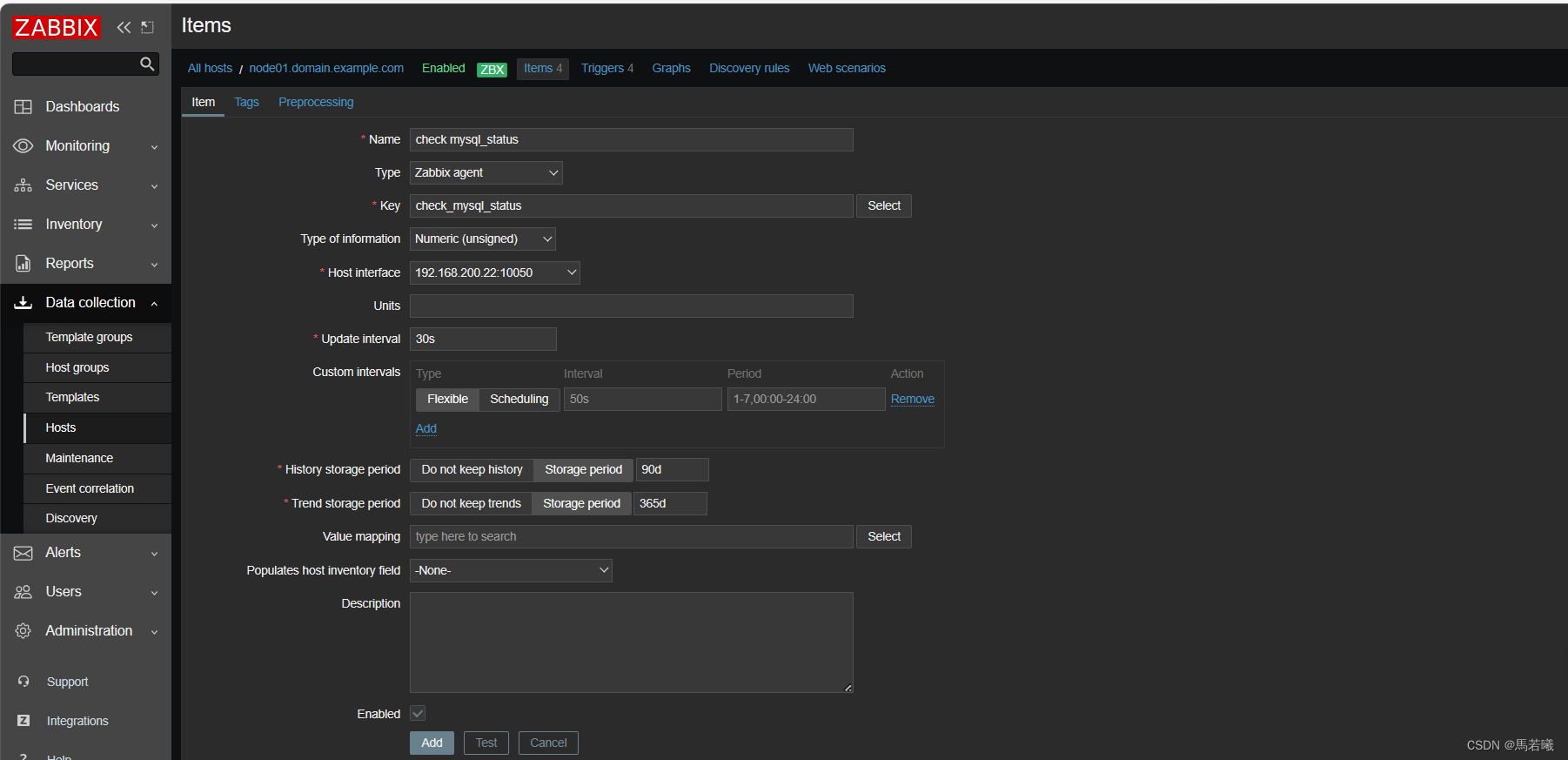
Task: Open the Type of information dropdown
Action: coord(482,239)
